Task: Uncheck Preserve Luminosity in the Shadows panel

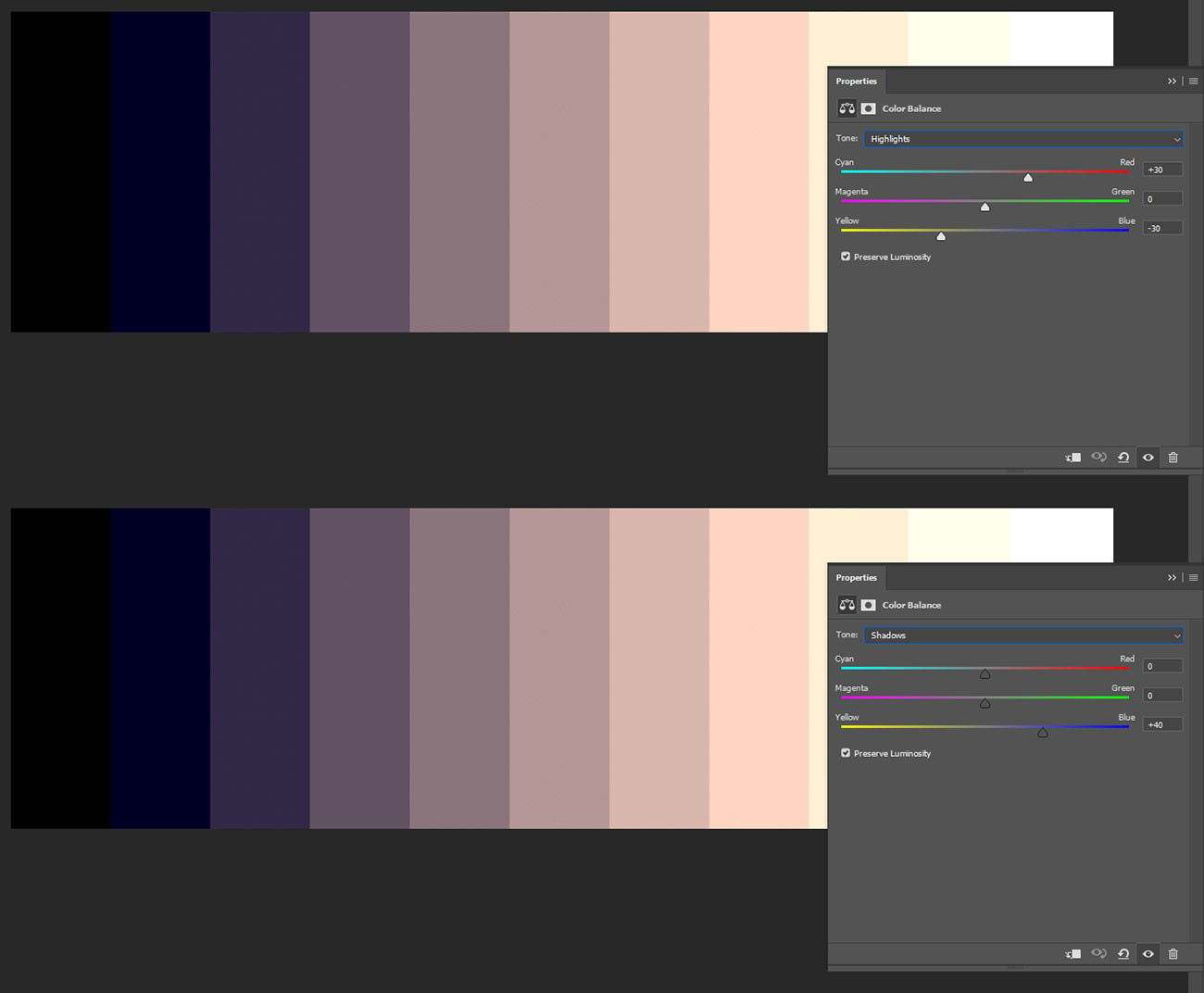Action: click(x=846, y=753)
